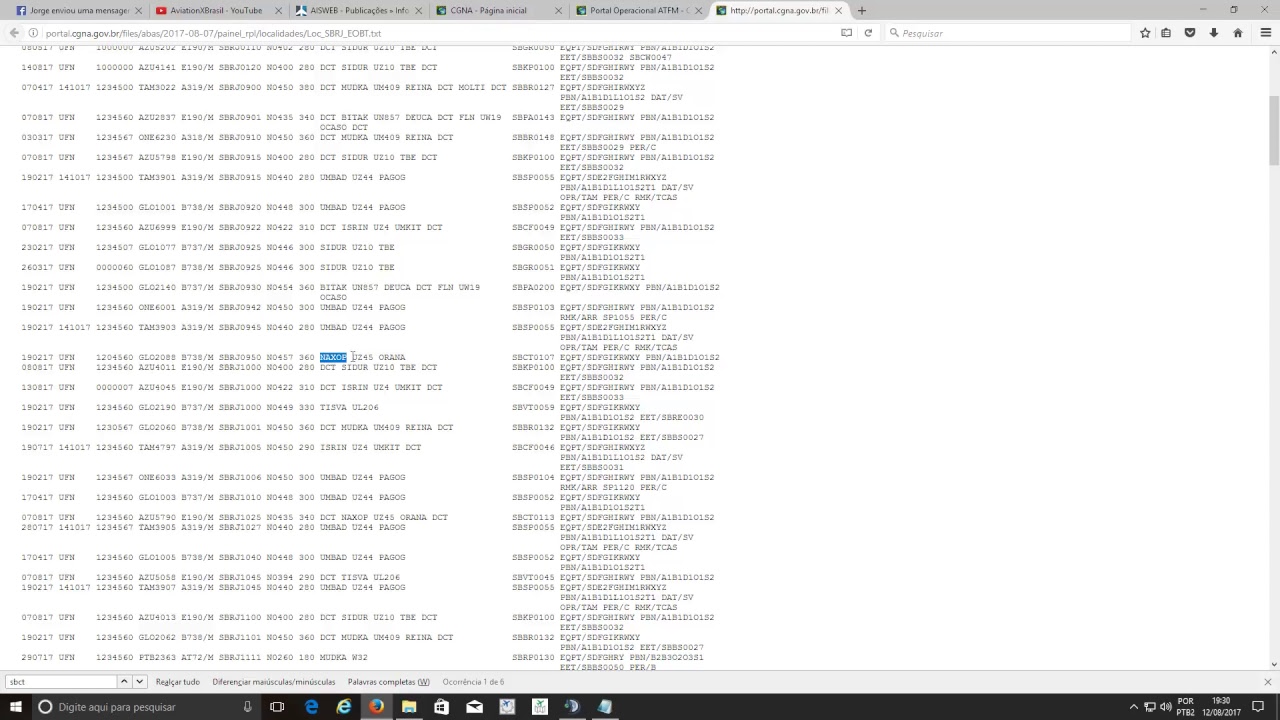Click the vertical page scrollbar thumb

(x=1273, y=130)
